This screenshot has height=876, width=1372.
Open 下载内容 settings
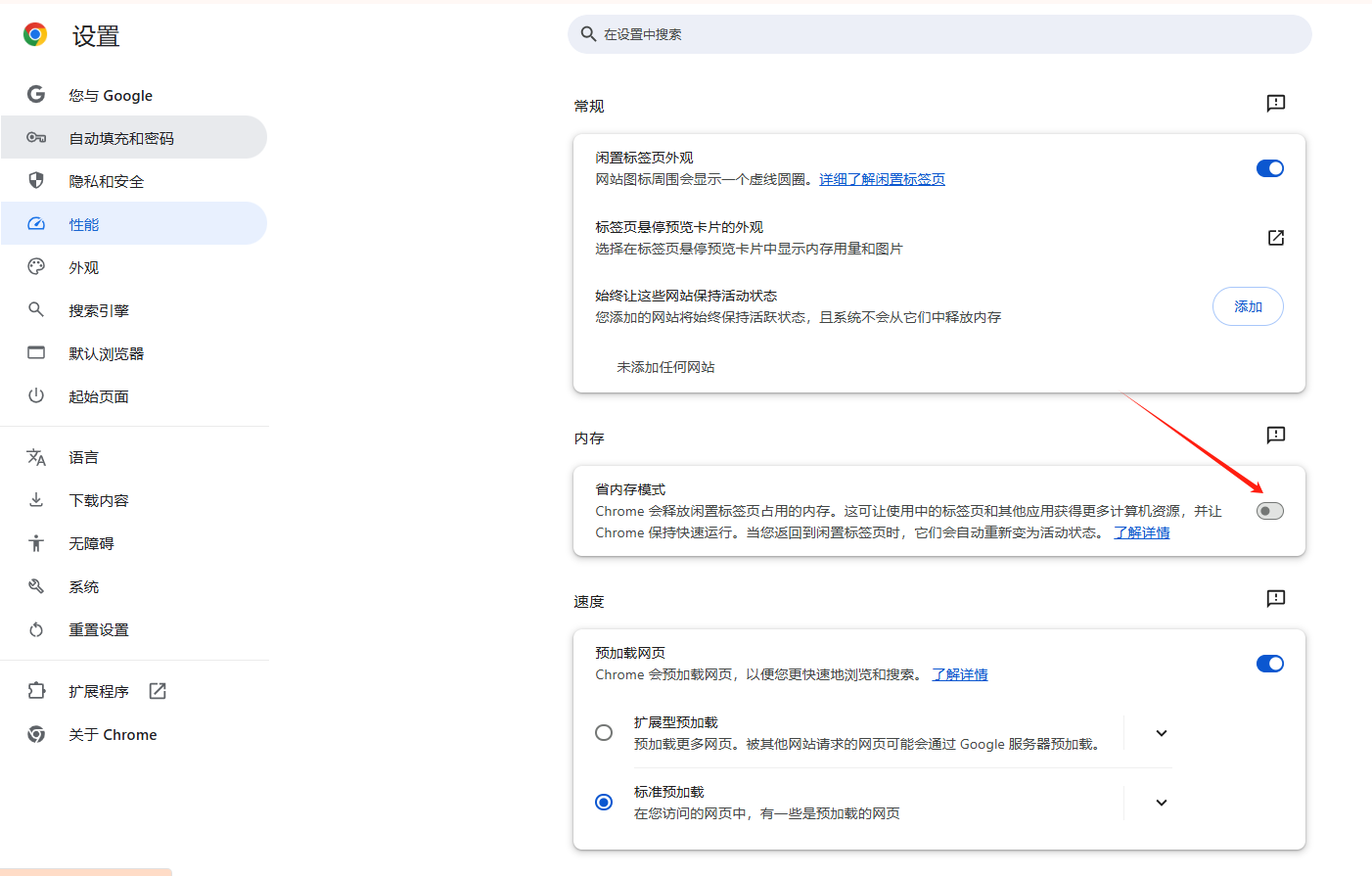click(134, 500)
